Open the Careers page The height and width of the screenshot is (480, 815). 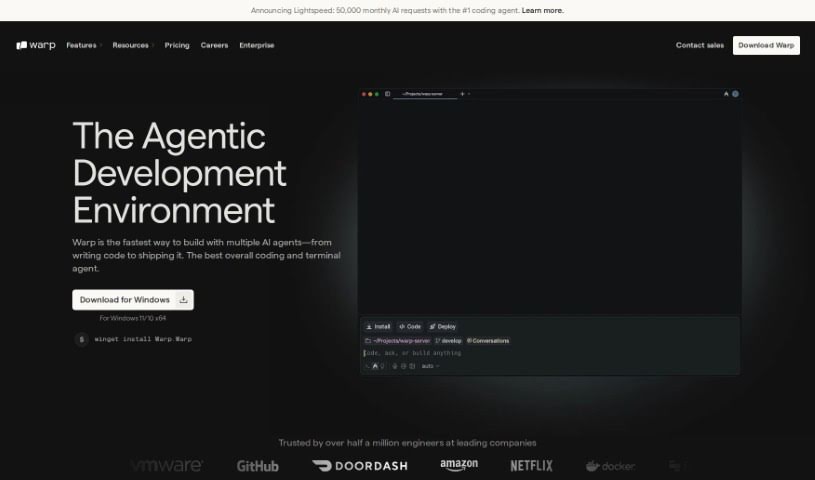214,45
